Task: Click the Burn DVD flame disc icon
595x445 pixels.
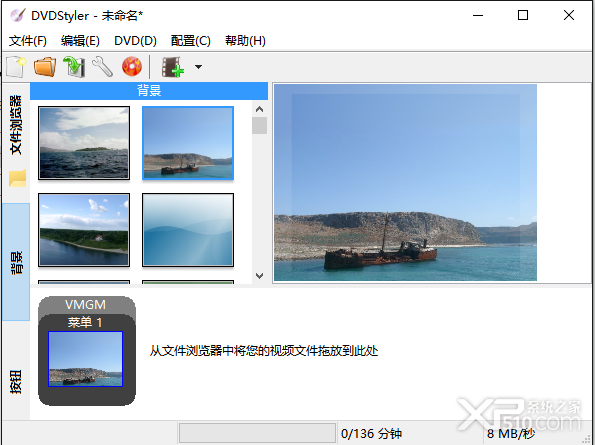Action: pyautogui.click(x=132, y=67)
